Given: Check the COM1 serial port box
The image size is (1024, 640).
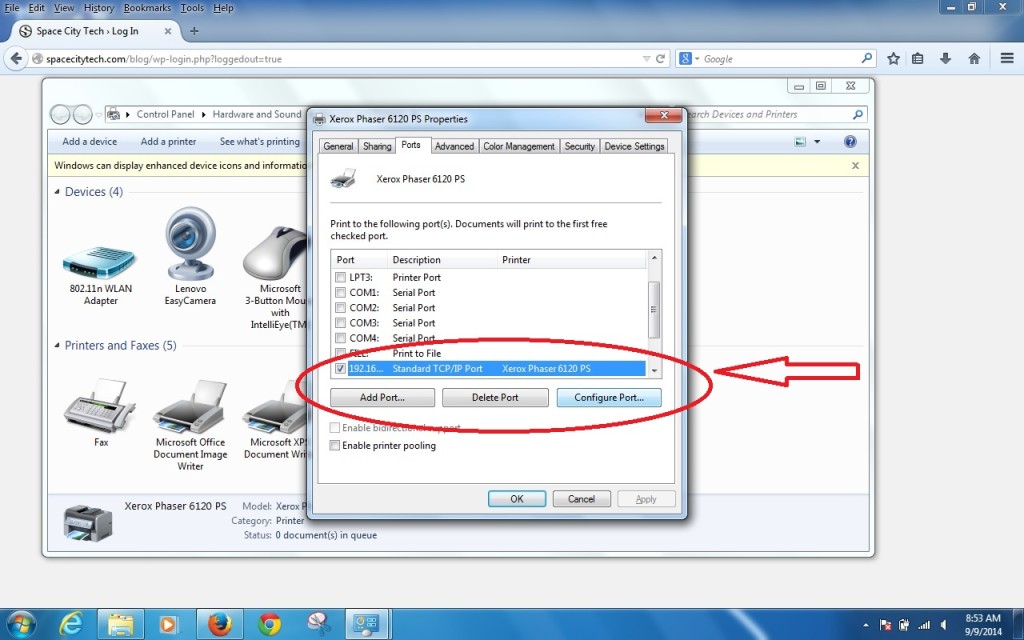Looking at the screenshot, I should tap(340, 293).
